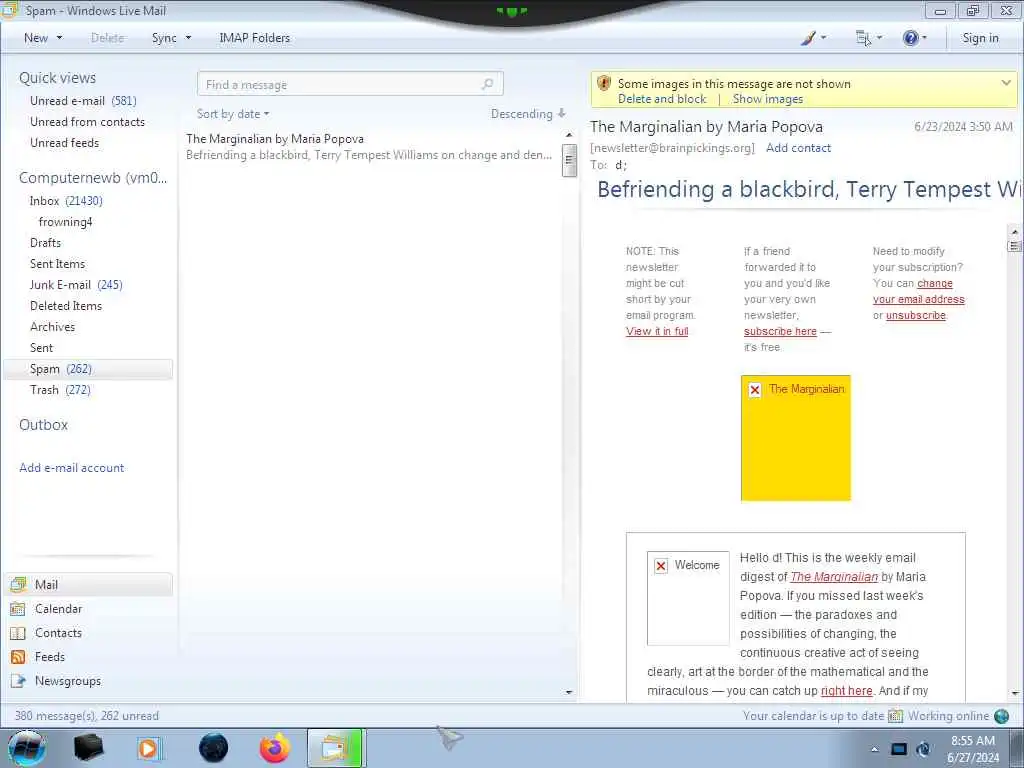Open the Sent Items folder
Viewport: 1024px width, 768px height.
point(57,264)
